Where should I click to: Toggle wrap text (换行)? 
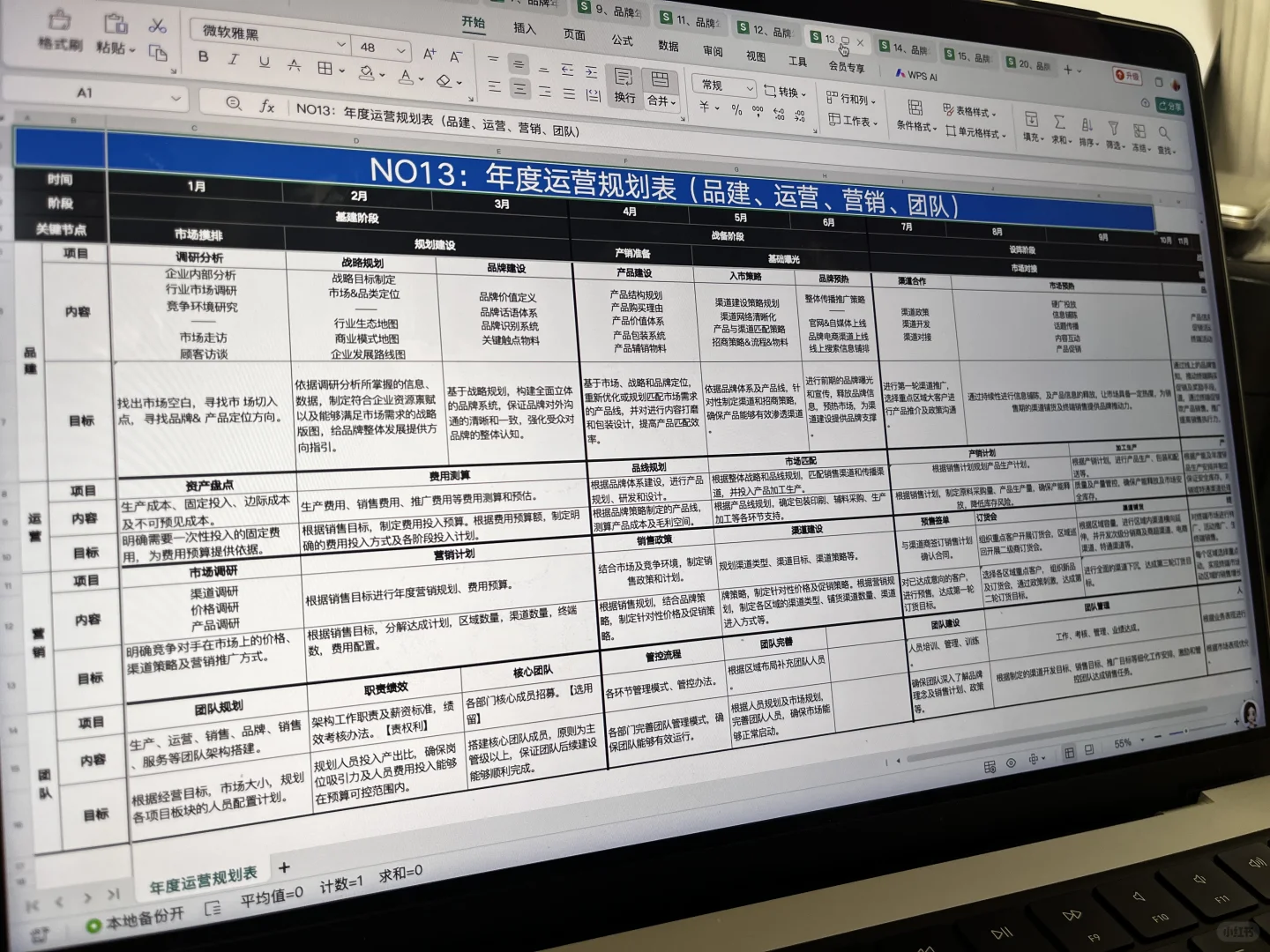pos(624,85)
